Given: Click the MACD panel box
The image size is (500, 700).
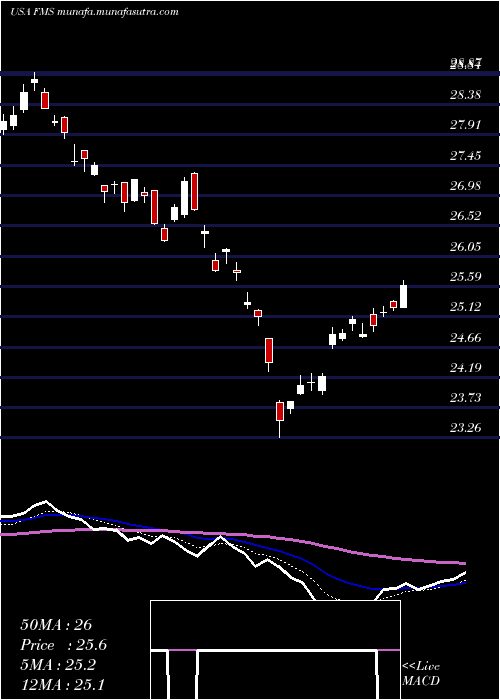Looking at the screenshot, I should coord(275,650).
